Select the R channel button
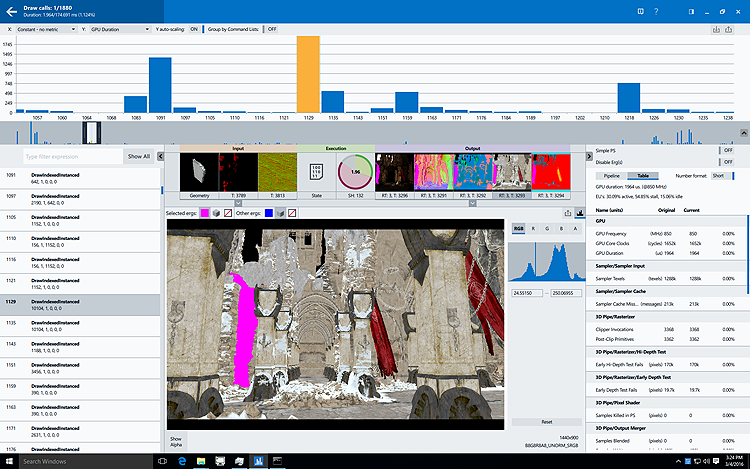The image size is (750, 469). (x=533, y=229)
